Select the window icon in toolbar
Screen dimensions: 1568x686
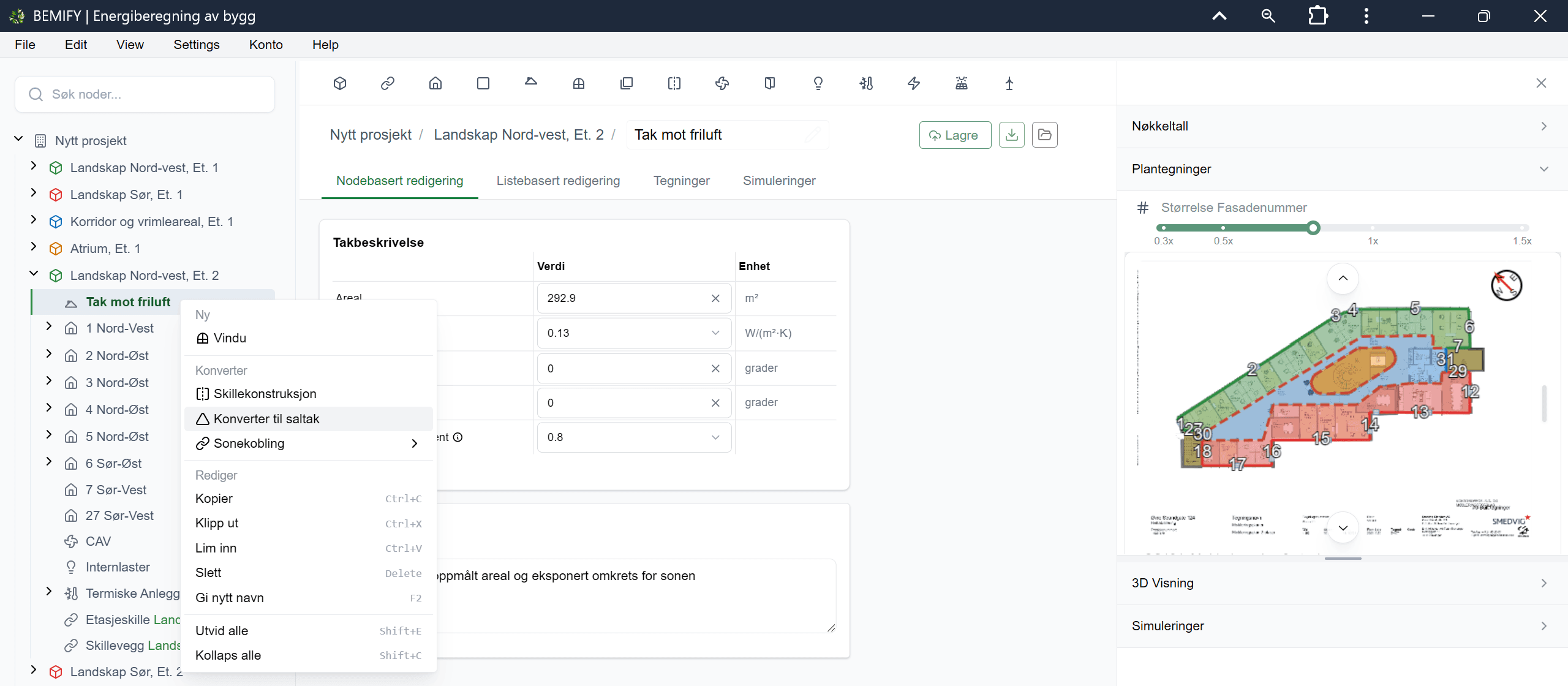click(x=579, y=83)
